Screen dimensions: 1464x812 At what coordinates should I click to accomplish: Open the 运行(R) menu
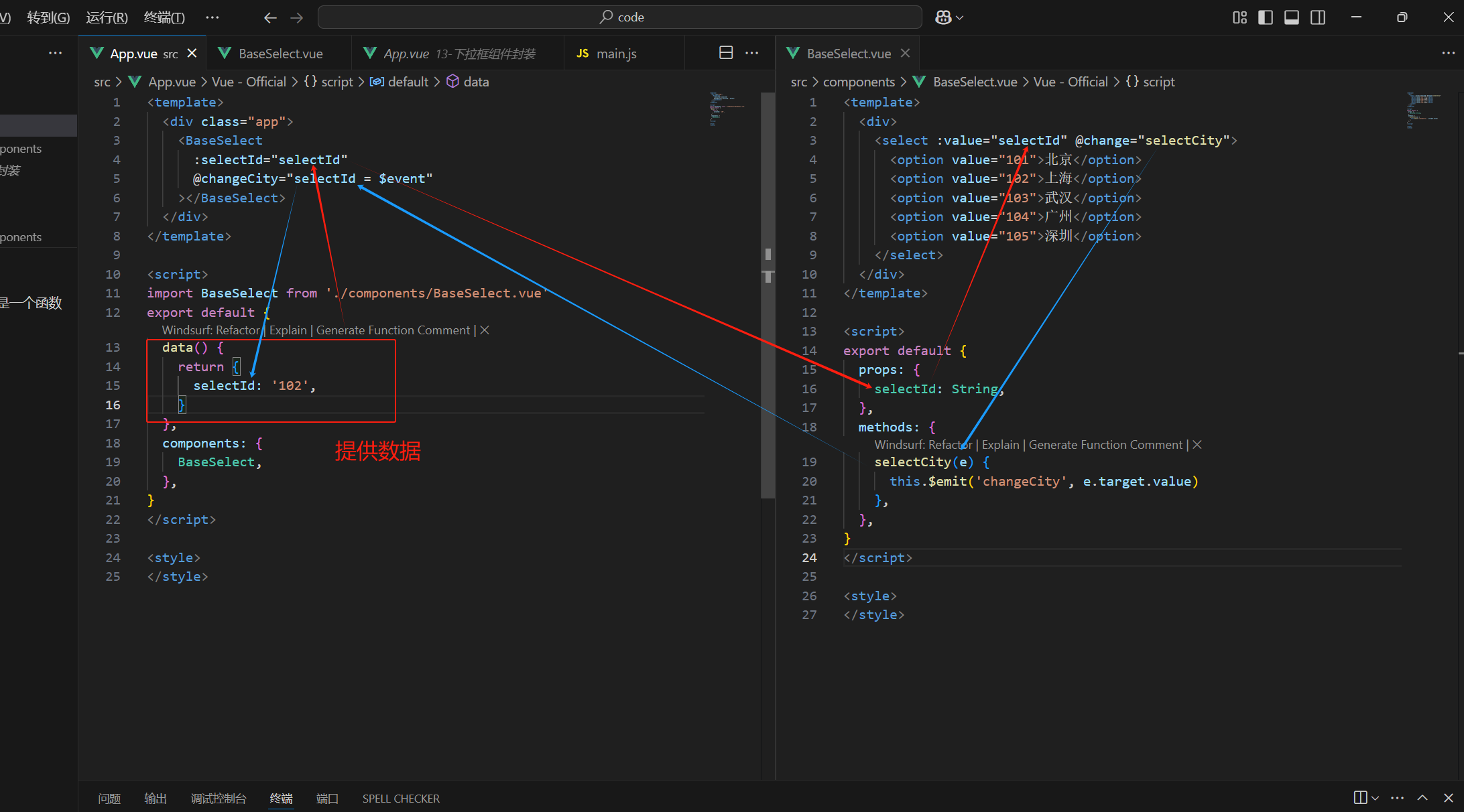[x=107, y=17]
